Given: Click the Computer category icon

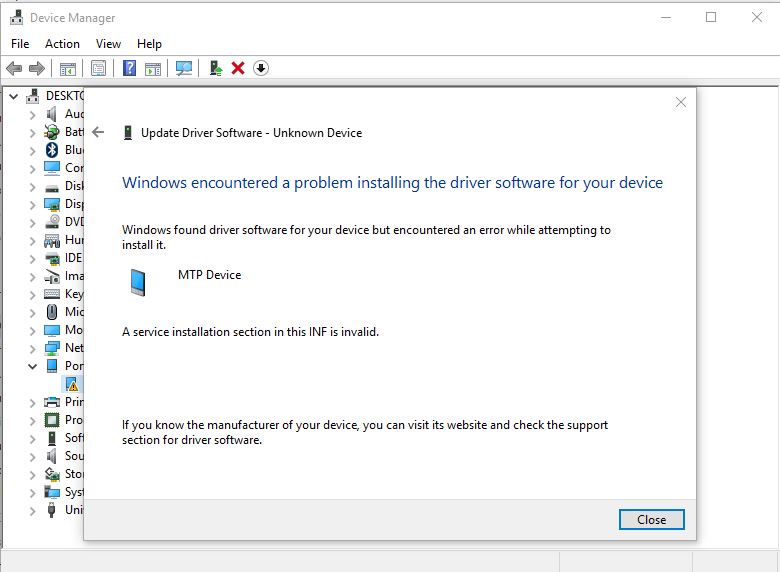Looking at the screenshot, I should (52, 168).
